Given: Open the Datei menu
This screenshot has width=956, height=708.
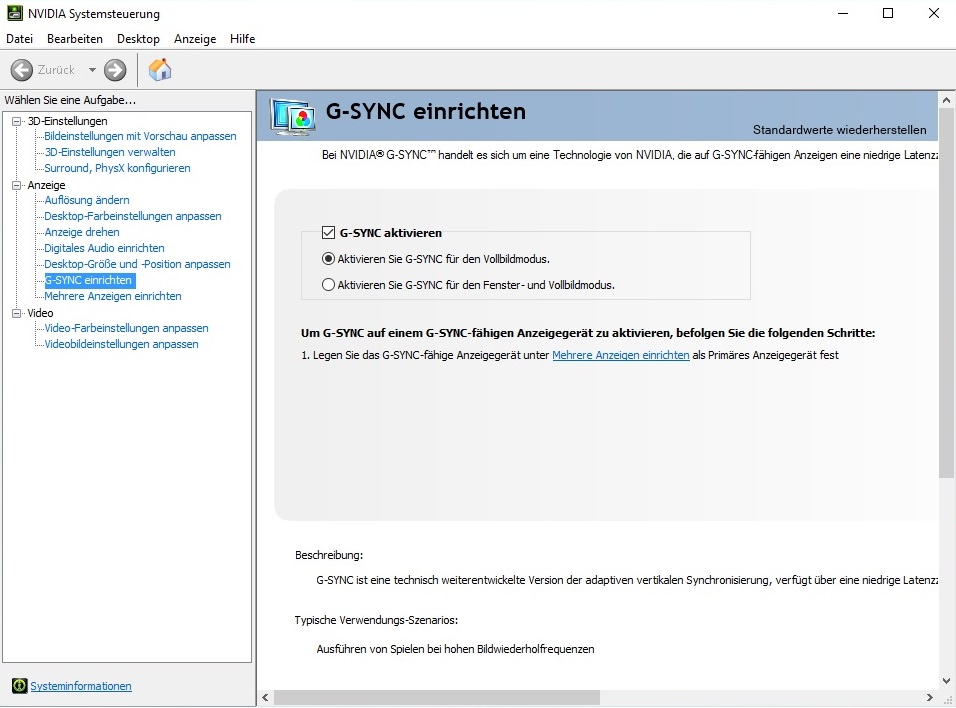Looking at the screenshot, I should (x=20, y=38).
